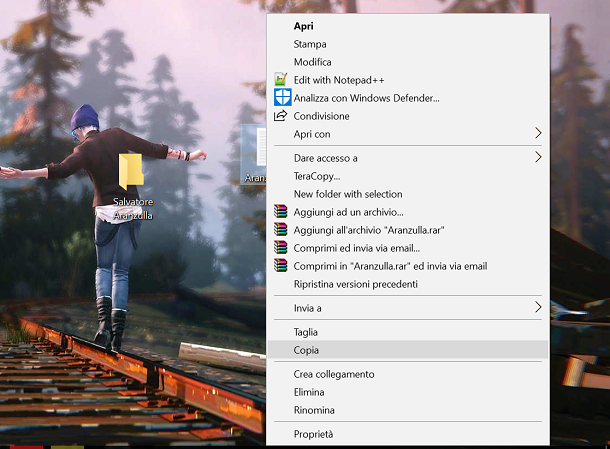Expand the Invia a submenu arrow
The width and height of the screenshot is (610, 449).
pyautogui.click(x=538, y=307)
